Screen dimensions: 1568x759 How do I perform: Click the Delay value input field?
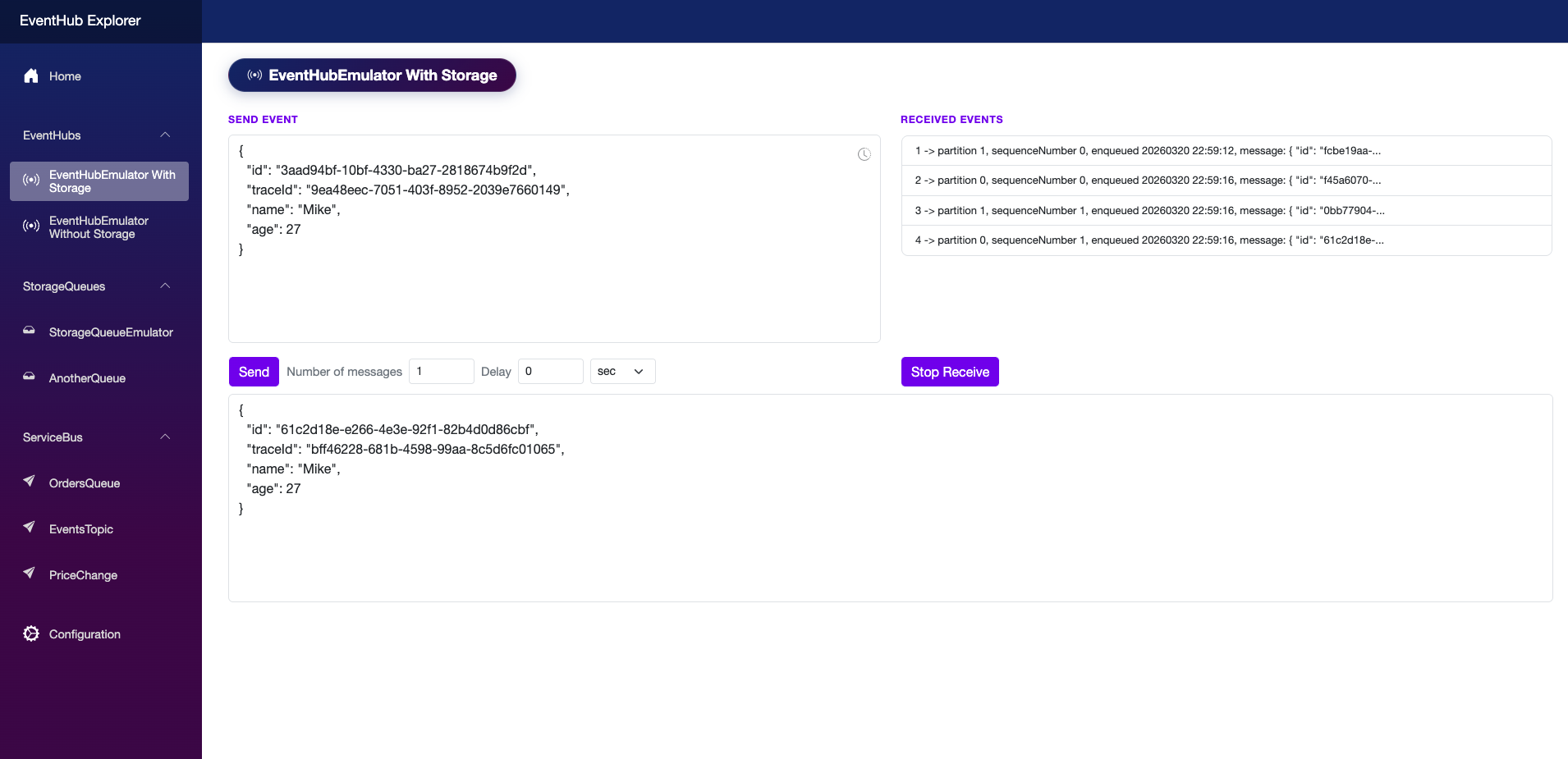point(550,372)
